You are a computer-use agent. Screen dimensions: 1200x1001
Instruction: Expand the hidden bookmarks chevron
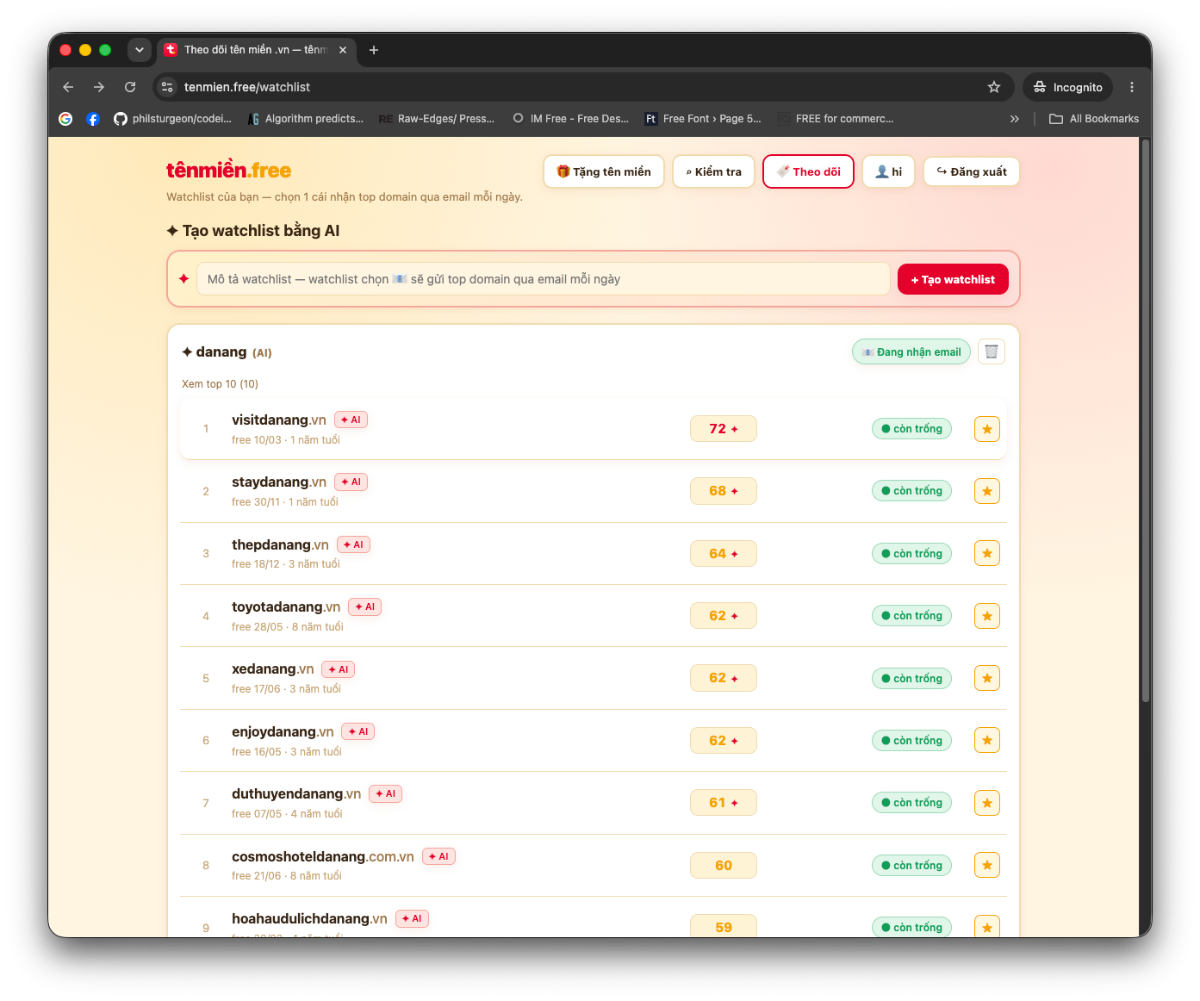click(1015, 118)
